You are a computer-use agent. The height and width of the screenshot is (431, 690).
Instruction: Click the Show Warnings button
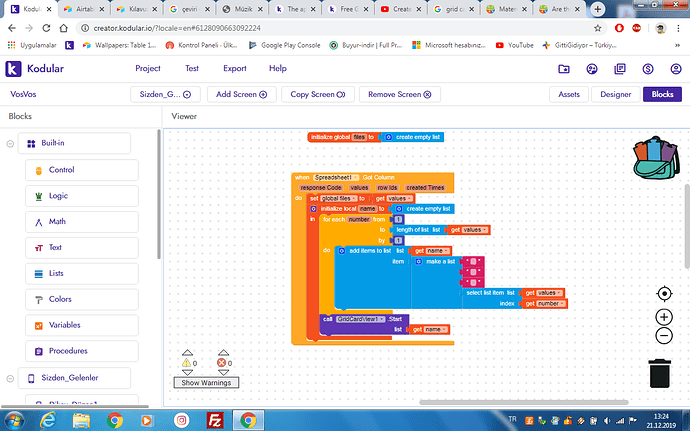pos(204,382)
